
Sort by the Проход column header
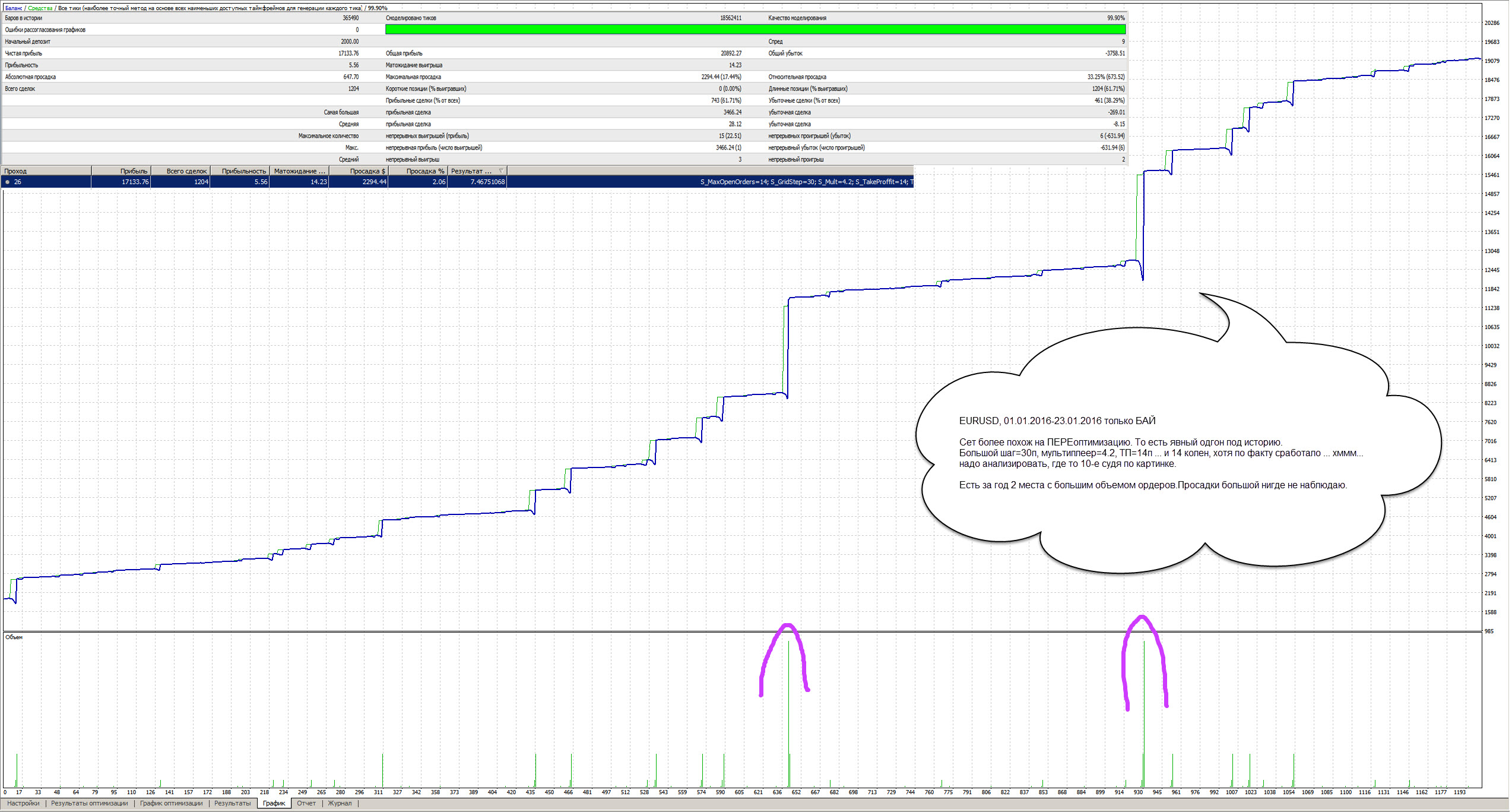point(46,171)
